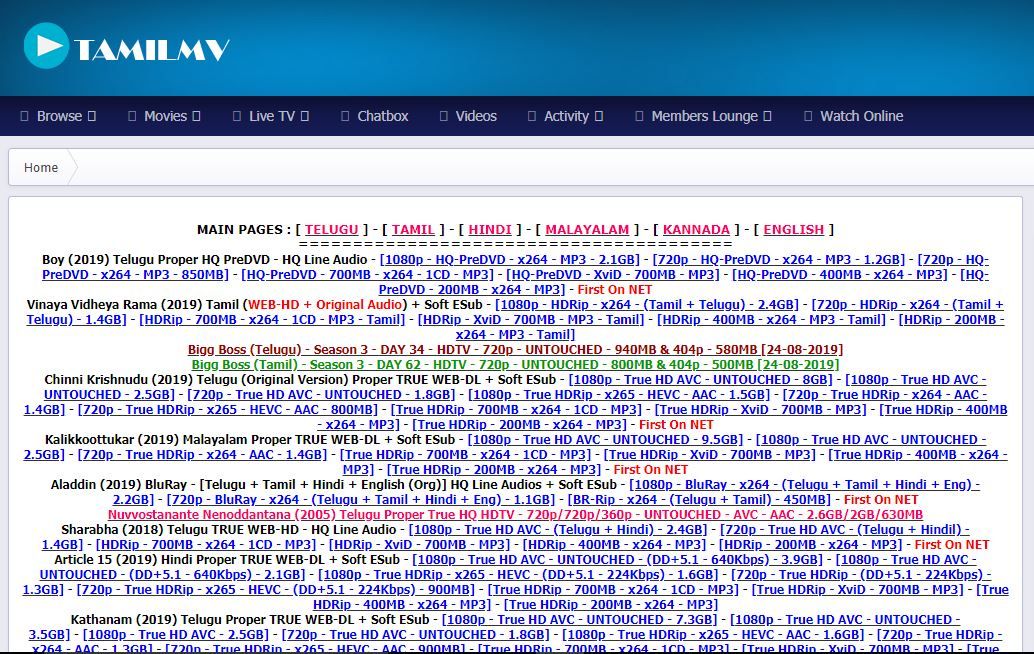Open Kathanam 1080p UNTOUCHED 7.3GB link
This screenshot has height=654, width=1034.
[x=580, y=620]
